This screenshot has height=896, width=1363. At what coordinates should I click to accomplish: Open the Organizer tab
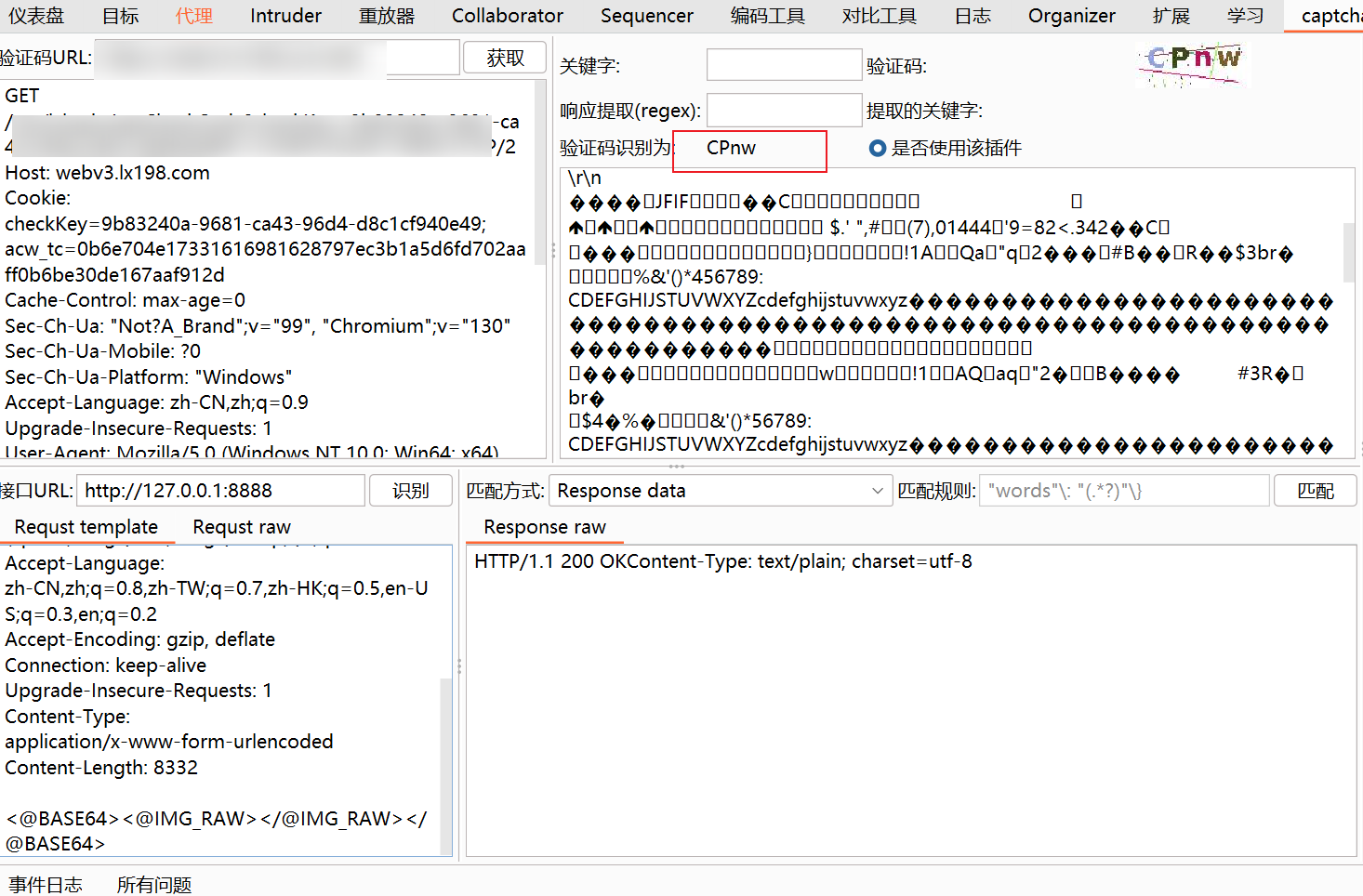click(1071, 16)
